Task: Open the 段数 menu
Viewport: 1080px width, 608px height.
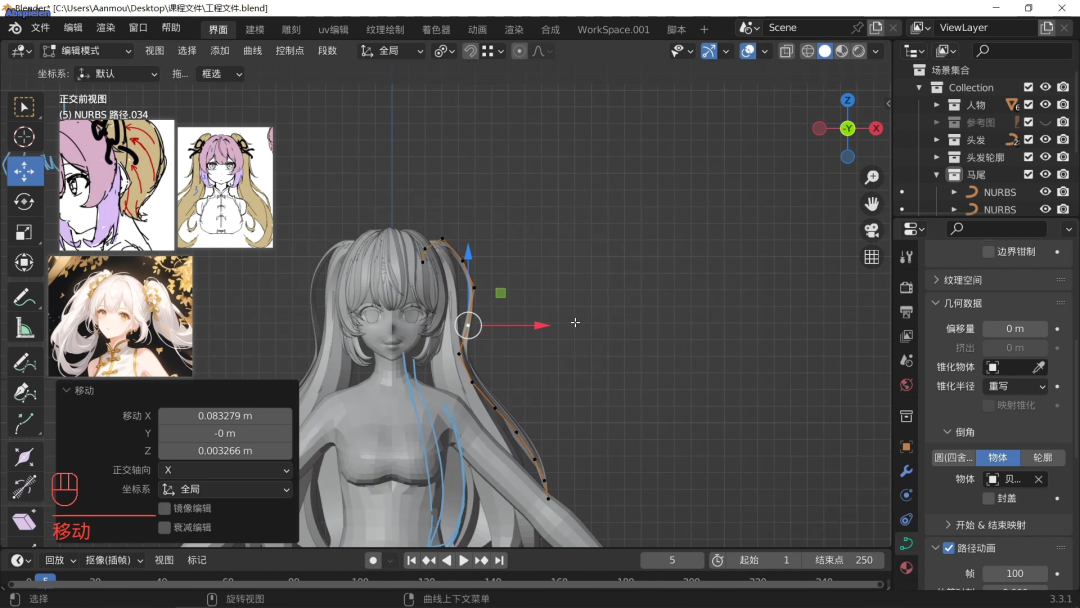Action: [x=327, y=51]
